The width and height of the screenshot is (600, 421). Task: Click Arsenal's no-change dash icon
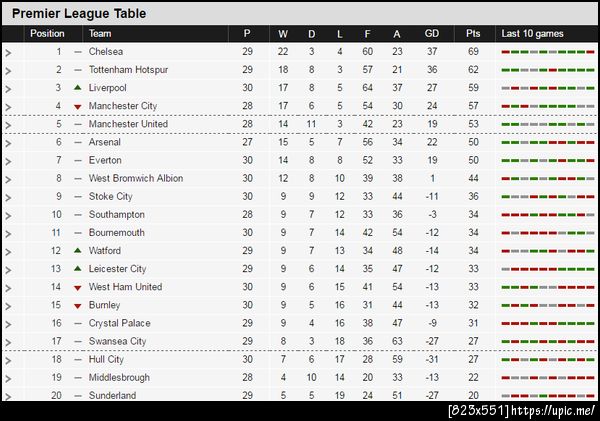tap(77, 143)
